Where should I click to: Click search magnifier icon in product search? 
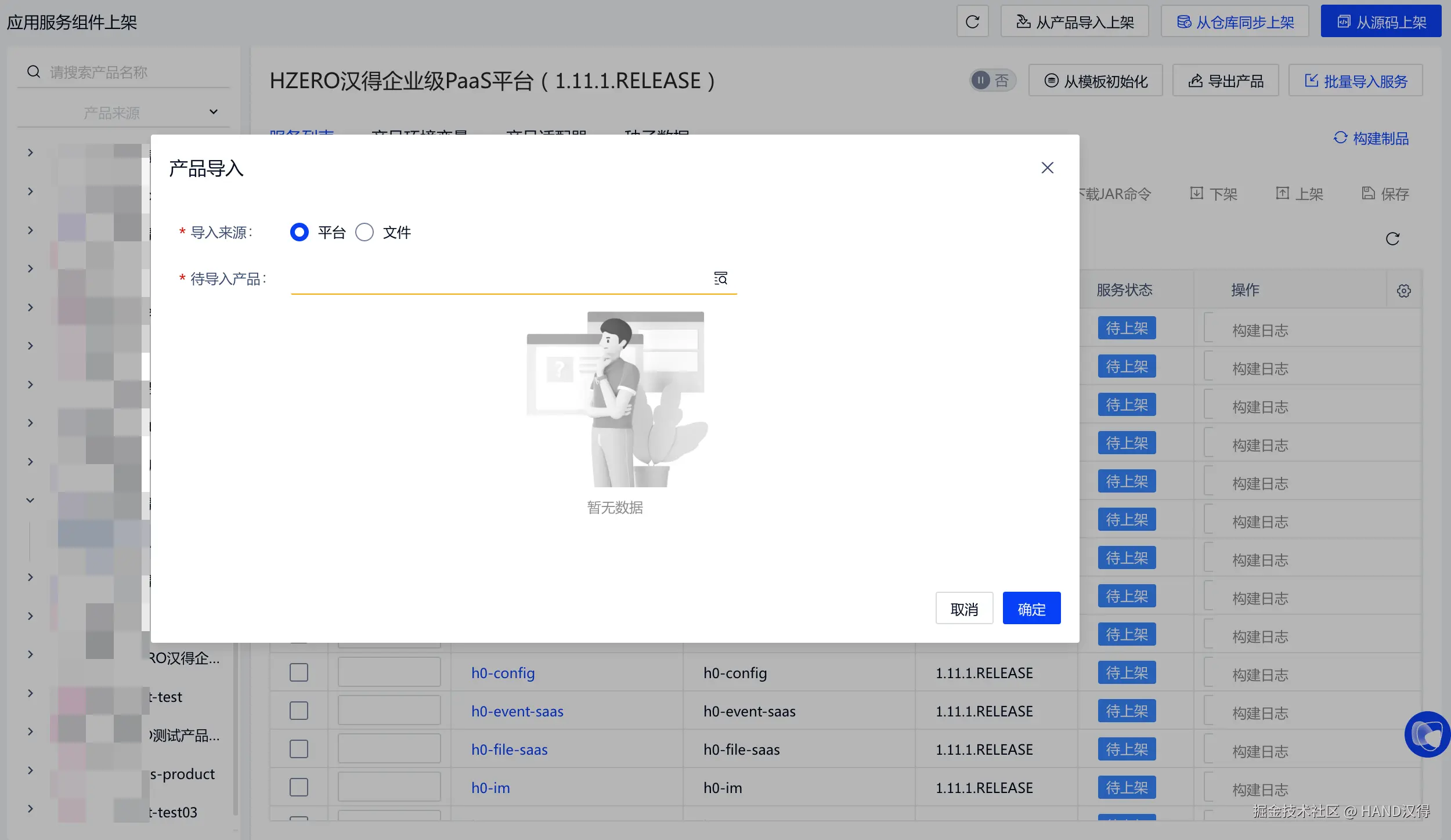pyautogui.click(x=34, y=72)
